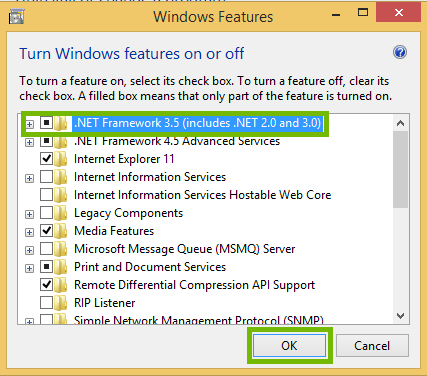427x376 pixels.
Task: Click the Windows Features title bar icon
Action: click(17, 17)
